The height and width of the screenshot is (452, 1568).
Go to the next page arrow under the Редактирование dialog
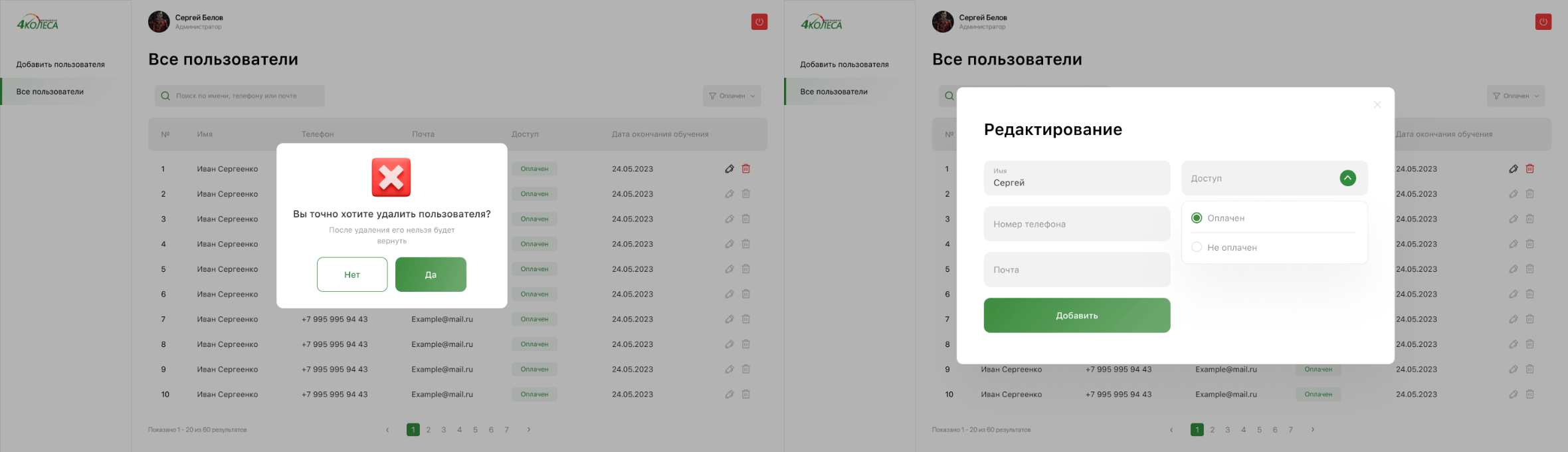(x=1313, y=429)
